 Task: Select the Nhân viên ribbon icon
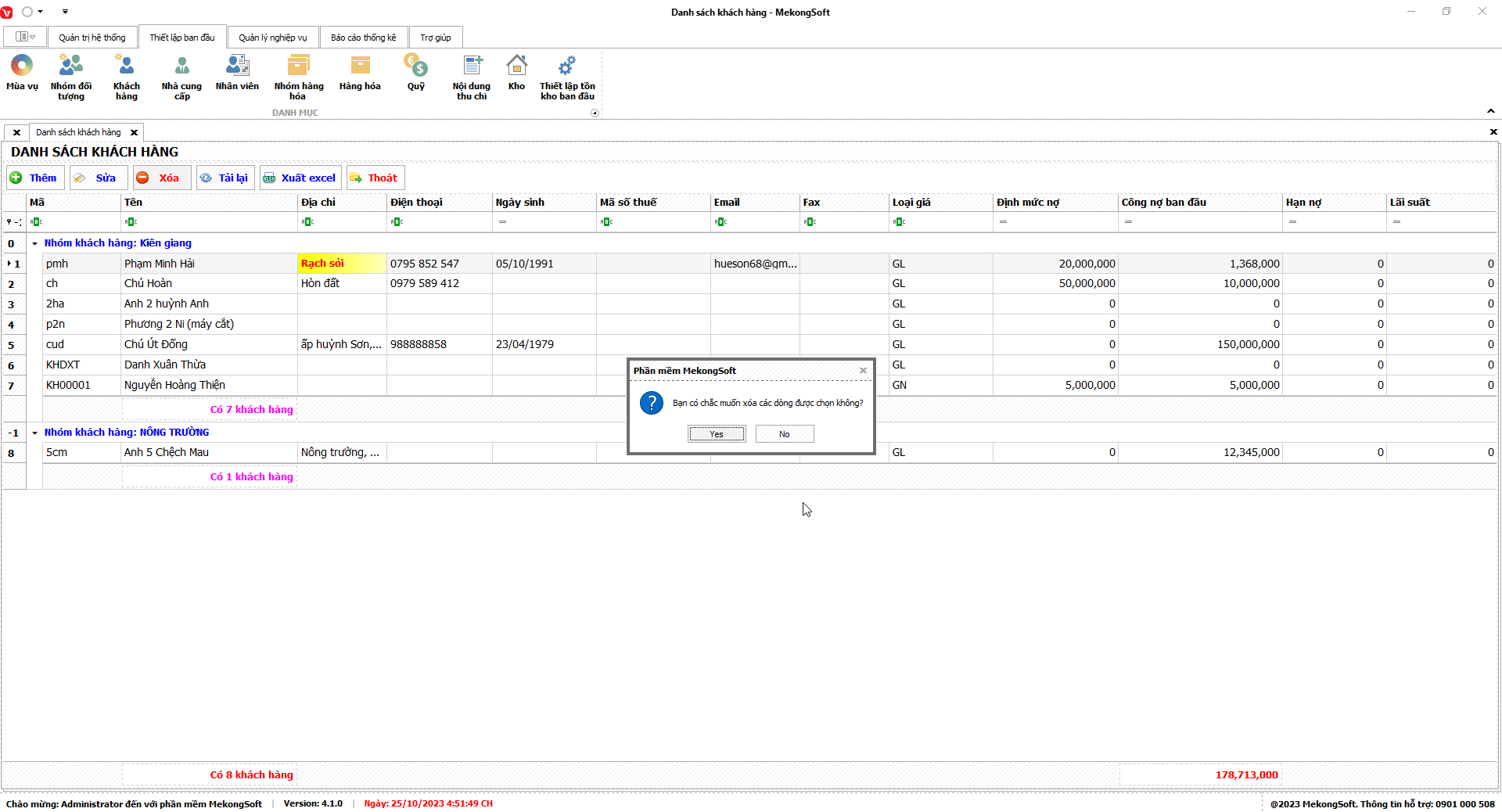coord(237,66)
